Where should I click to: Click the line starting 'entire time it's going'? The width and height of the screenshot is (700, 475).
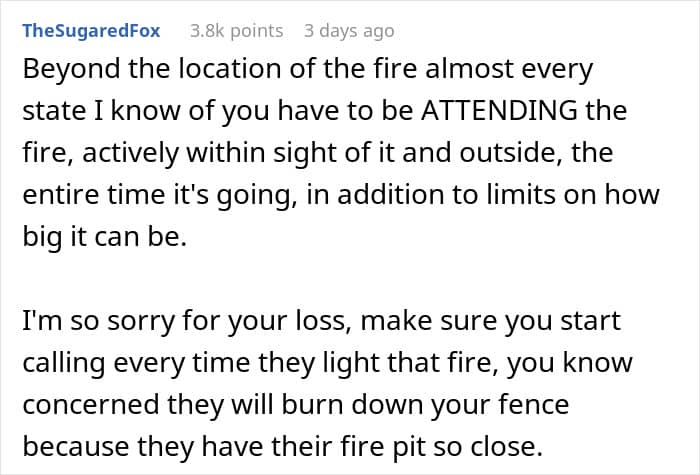pyautogui.click(x=340, y=192)
